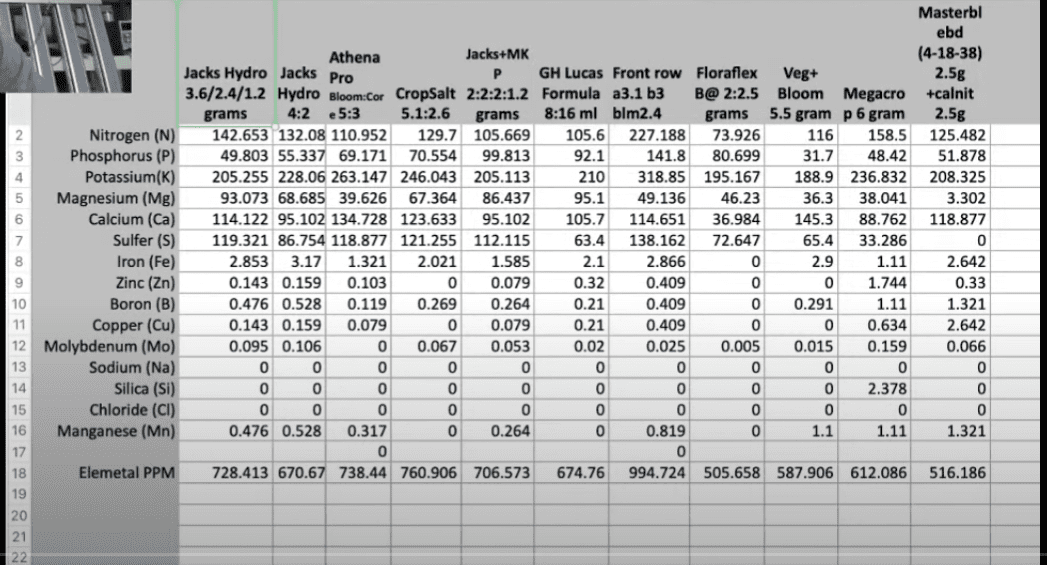Click the Boron (B) row label
Screen dimensions: 1047x565
click(x=142, y=305)
